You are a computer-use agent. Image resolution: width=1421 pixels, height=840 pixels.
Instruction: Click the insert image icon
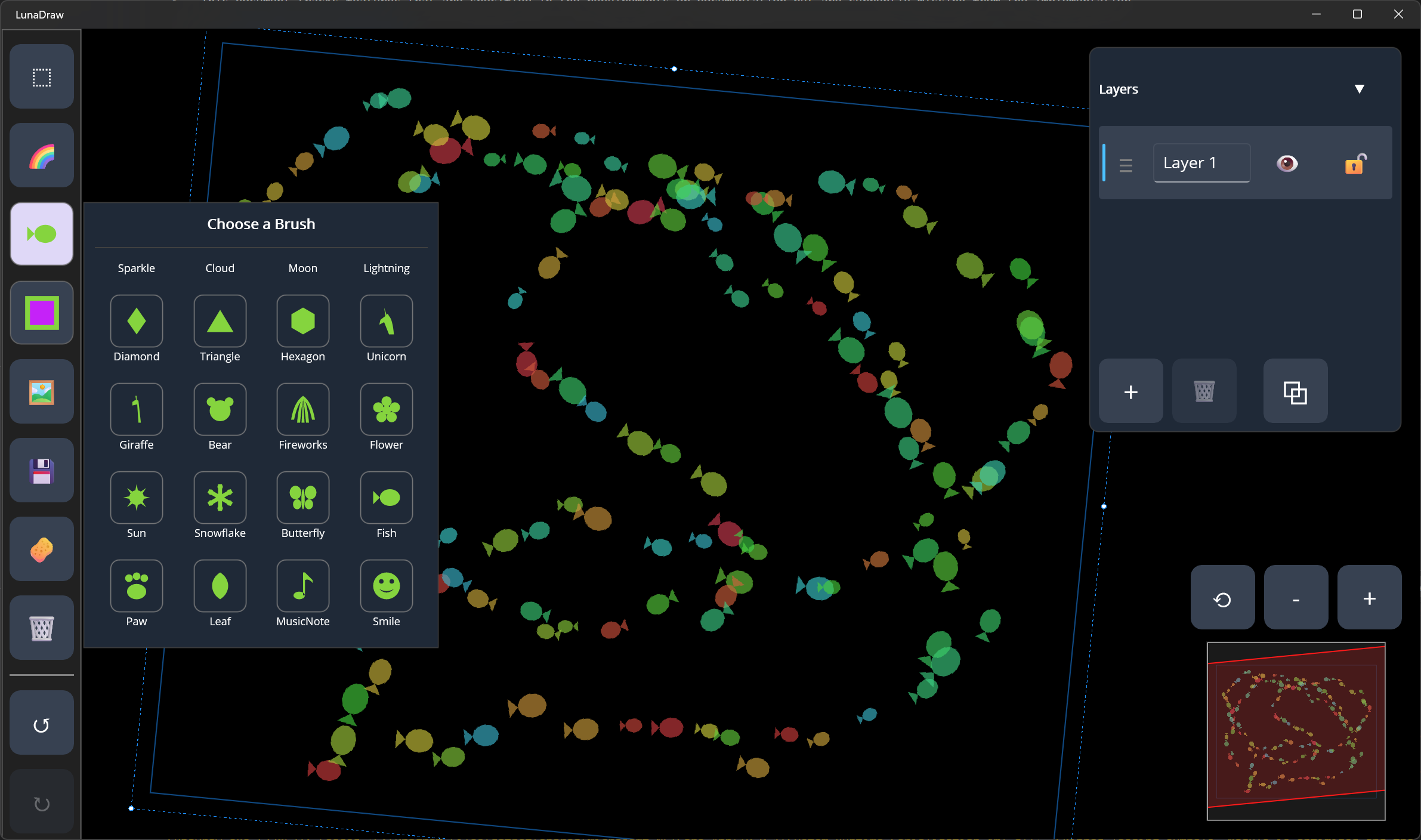pos(42,392)
